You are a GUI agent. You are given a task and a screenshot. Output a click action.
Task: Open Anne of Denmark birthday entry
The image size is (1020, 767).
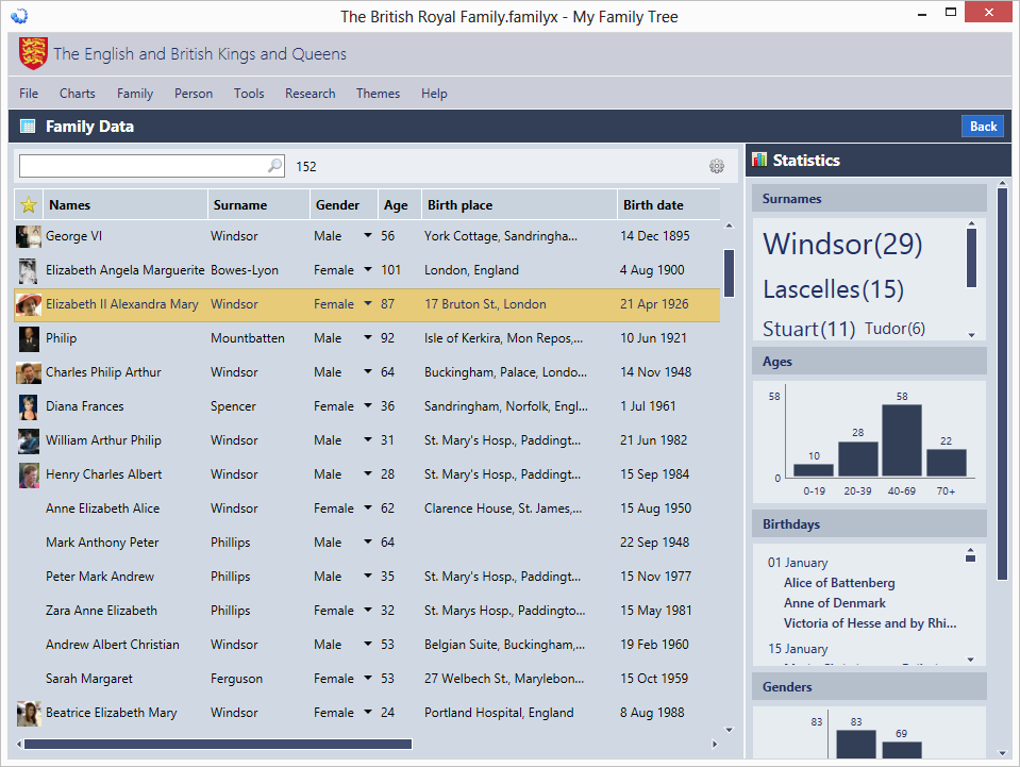click(835, 603)
